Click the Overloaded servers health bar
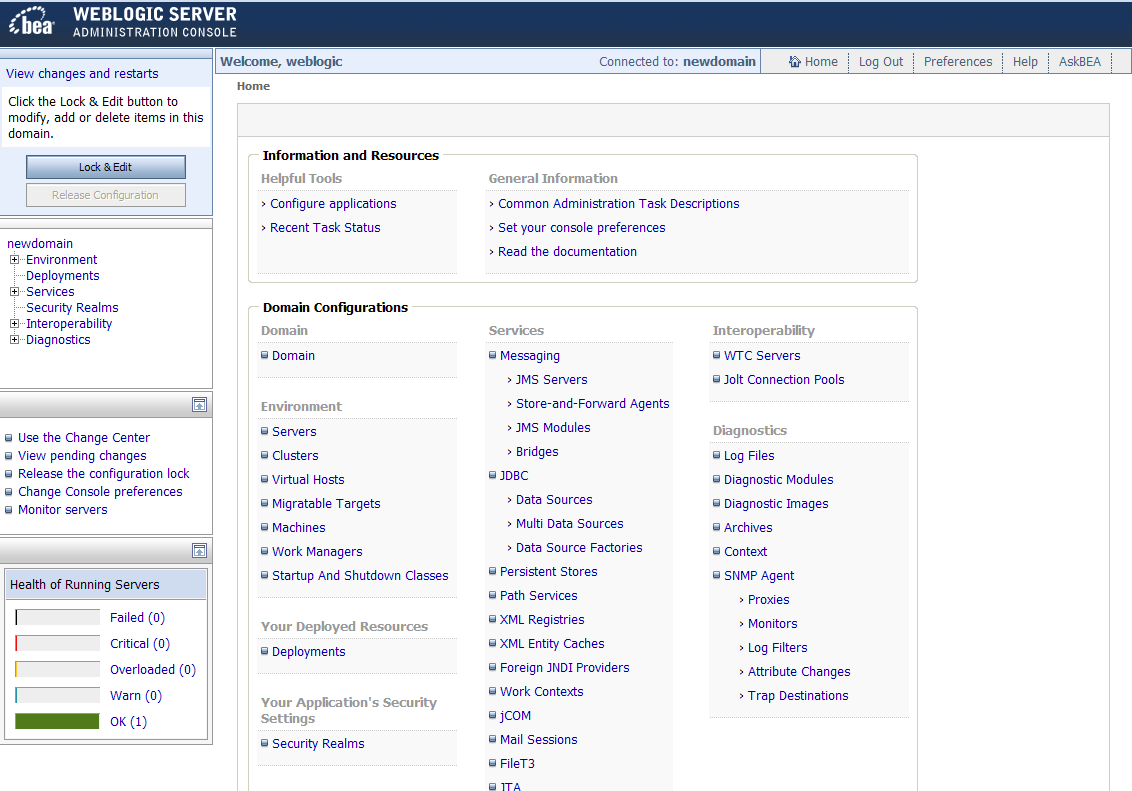1132x791 pixels. point(57,669)
